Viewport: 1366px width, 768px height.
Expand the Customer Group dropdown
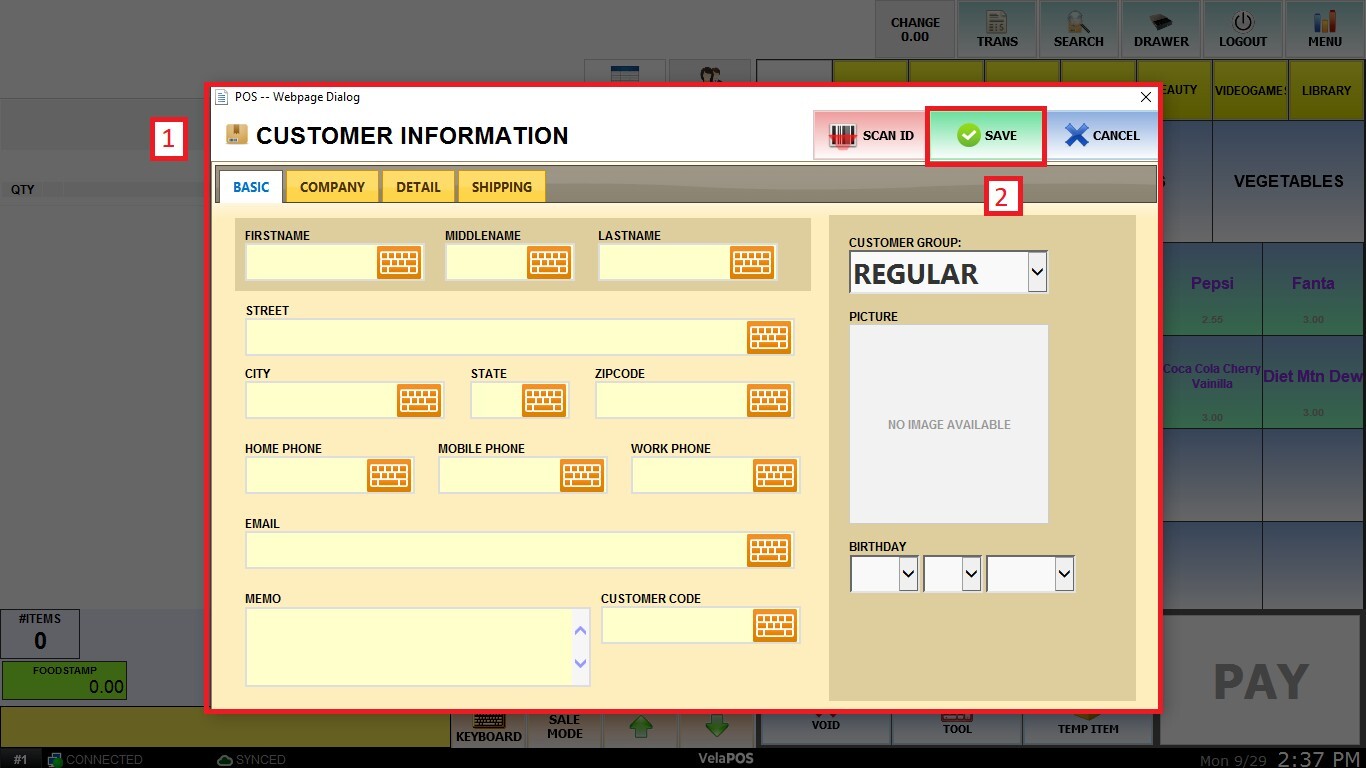point(1036,272)
